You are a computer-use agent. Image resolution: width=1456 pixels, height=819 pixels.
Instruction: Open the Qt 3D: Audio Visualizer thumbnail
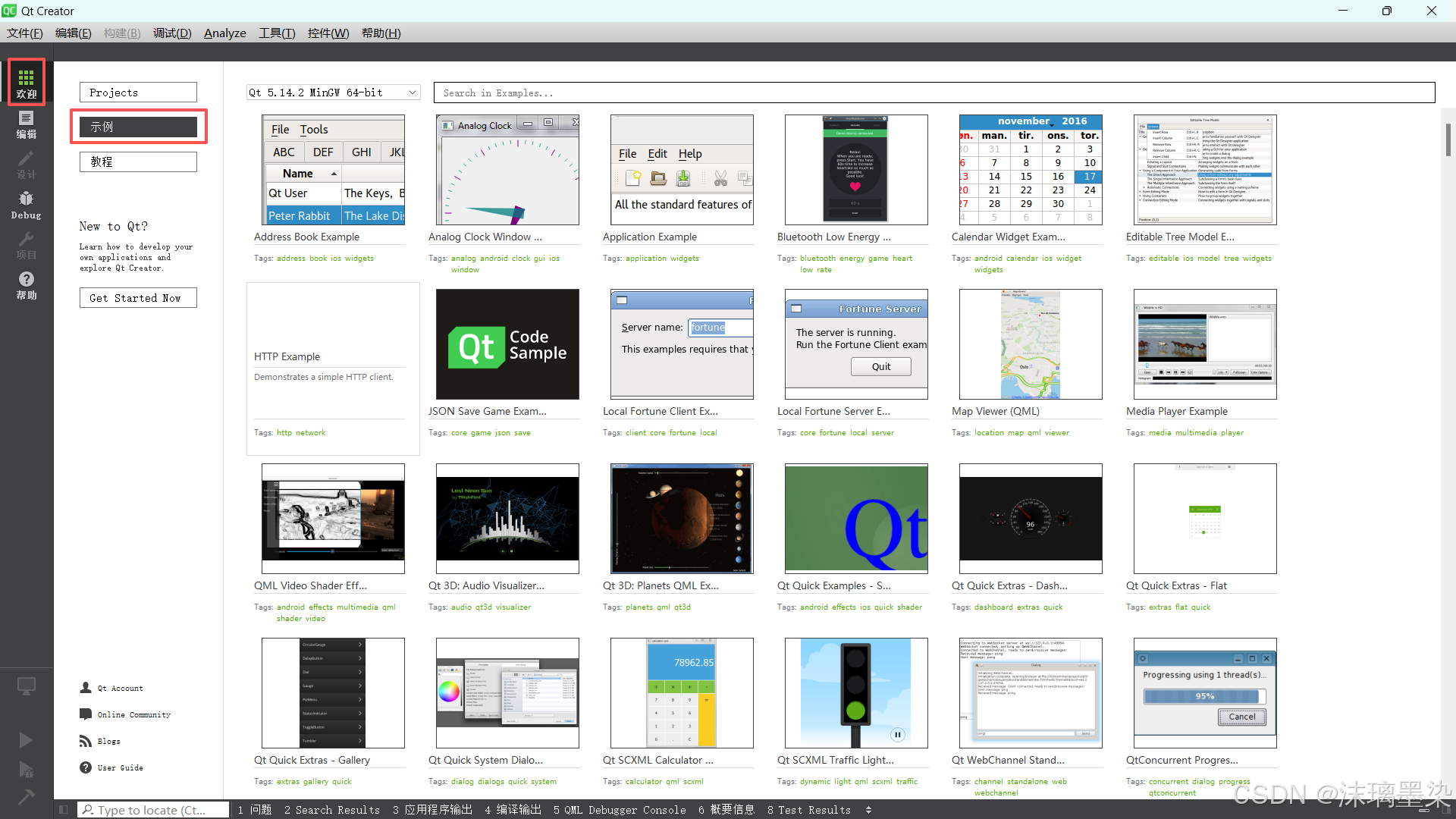(x=507, y=519)
